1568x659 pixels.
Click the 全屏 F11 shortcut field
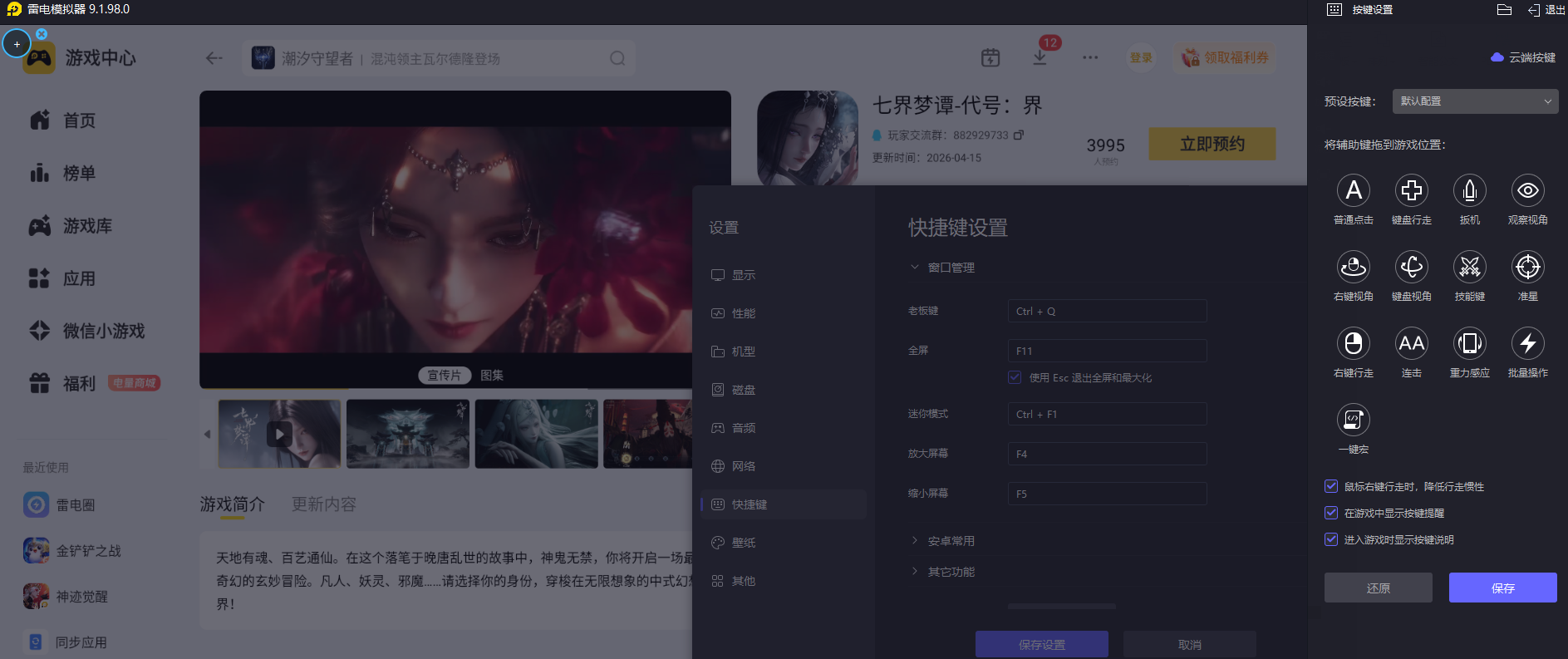[1107, 351]
